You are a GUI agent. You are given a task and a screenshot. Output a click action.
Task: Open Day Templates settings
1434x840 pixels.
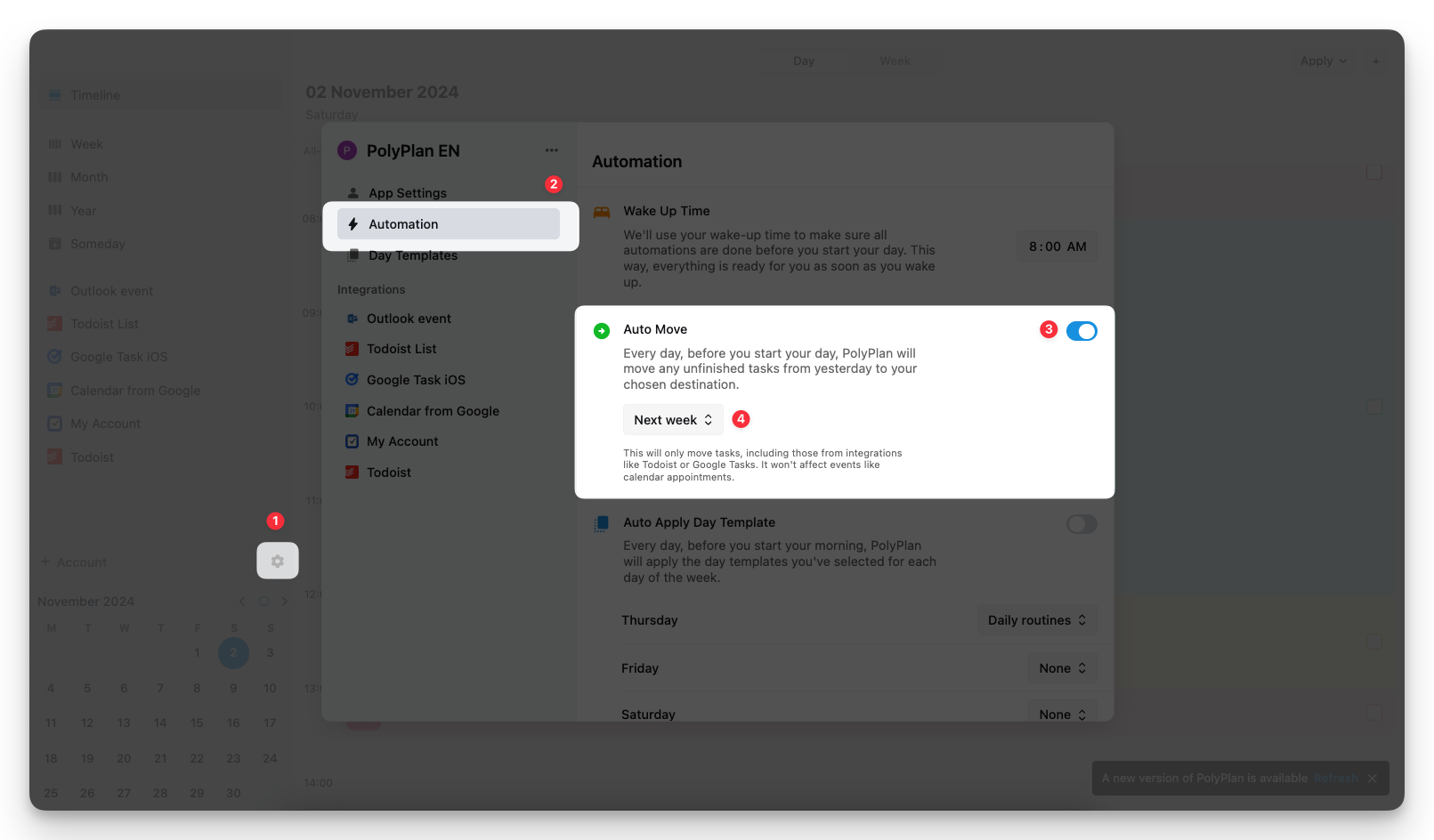pos(449,255)
